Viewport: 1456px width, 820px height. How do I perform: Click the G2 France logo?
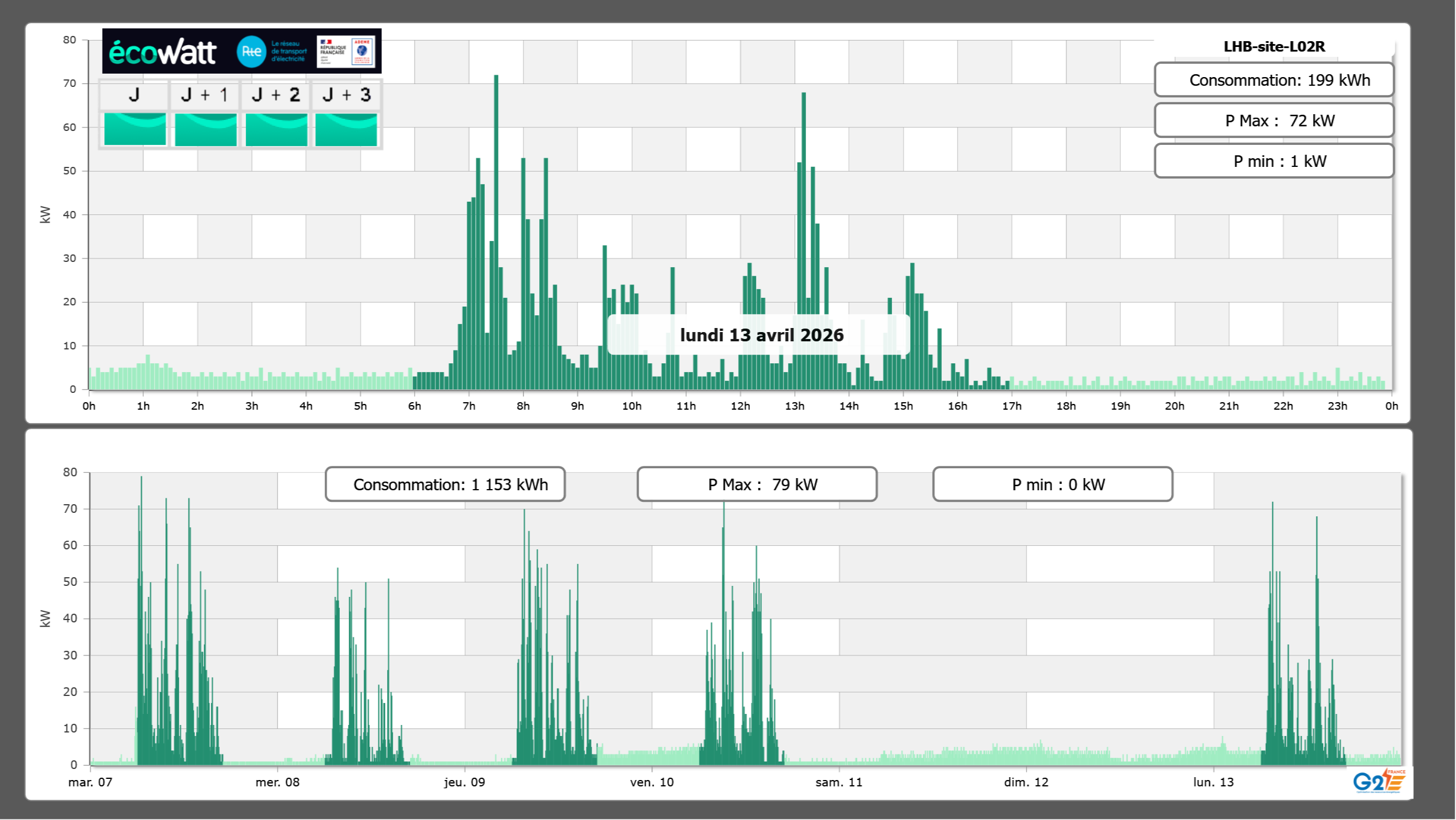pyautogui.click(x=1378, y=781)
